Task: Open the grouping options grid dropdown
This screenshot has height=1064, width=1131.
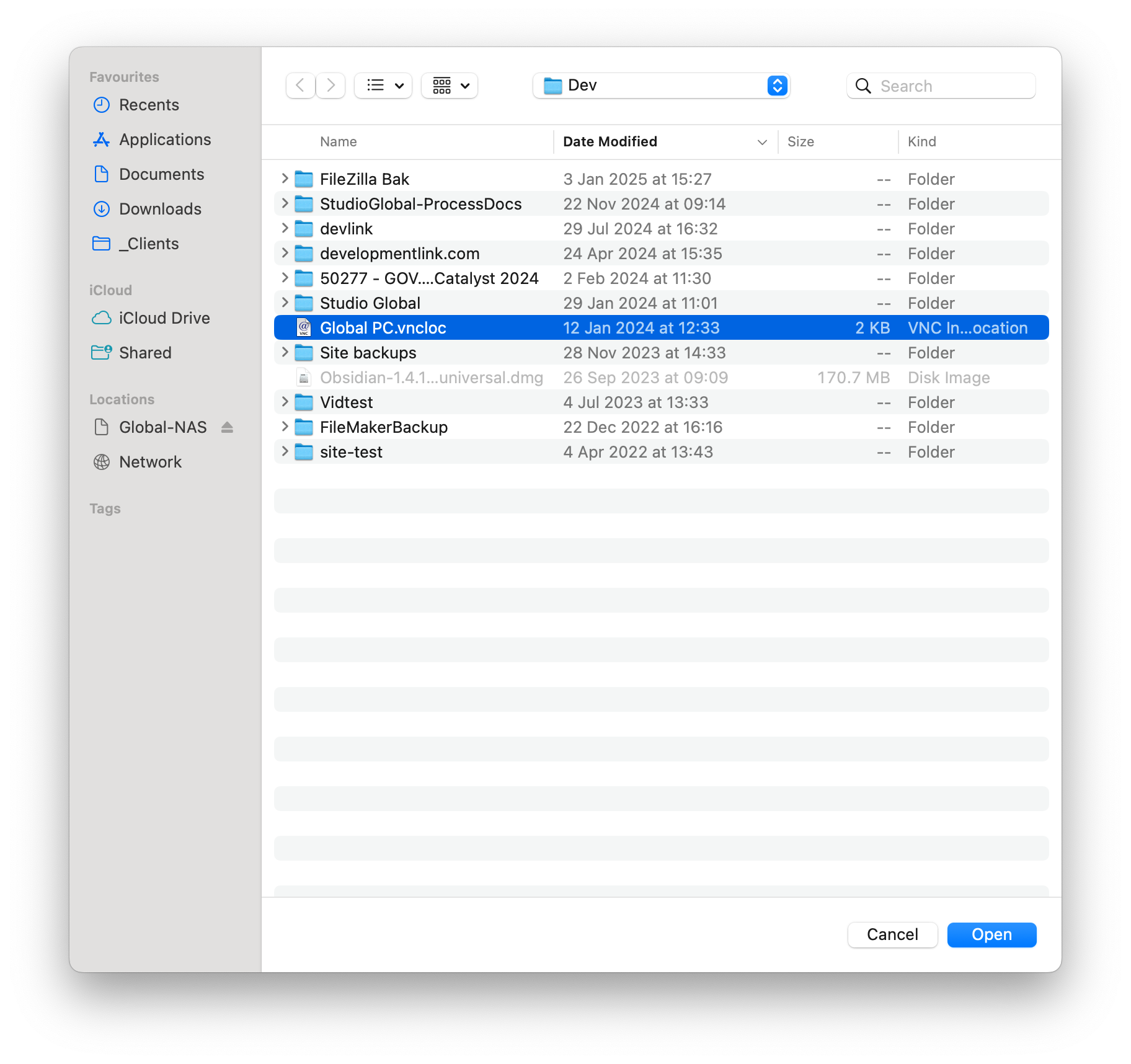Action: 450,86
